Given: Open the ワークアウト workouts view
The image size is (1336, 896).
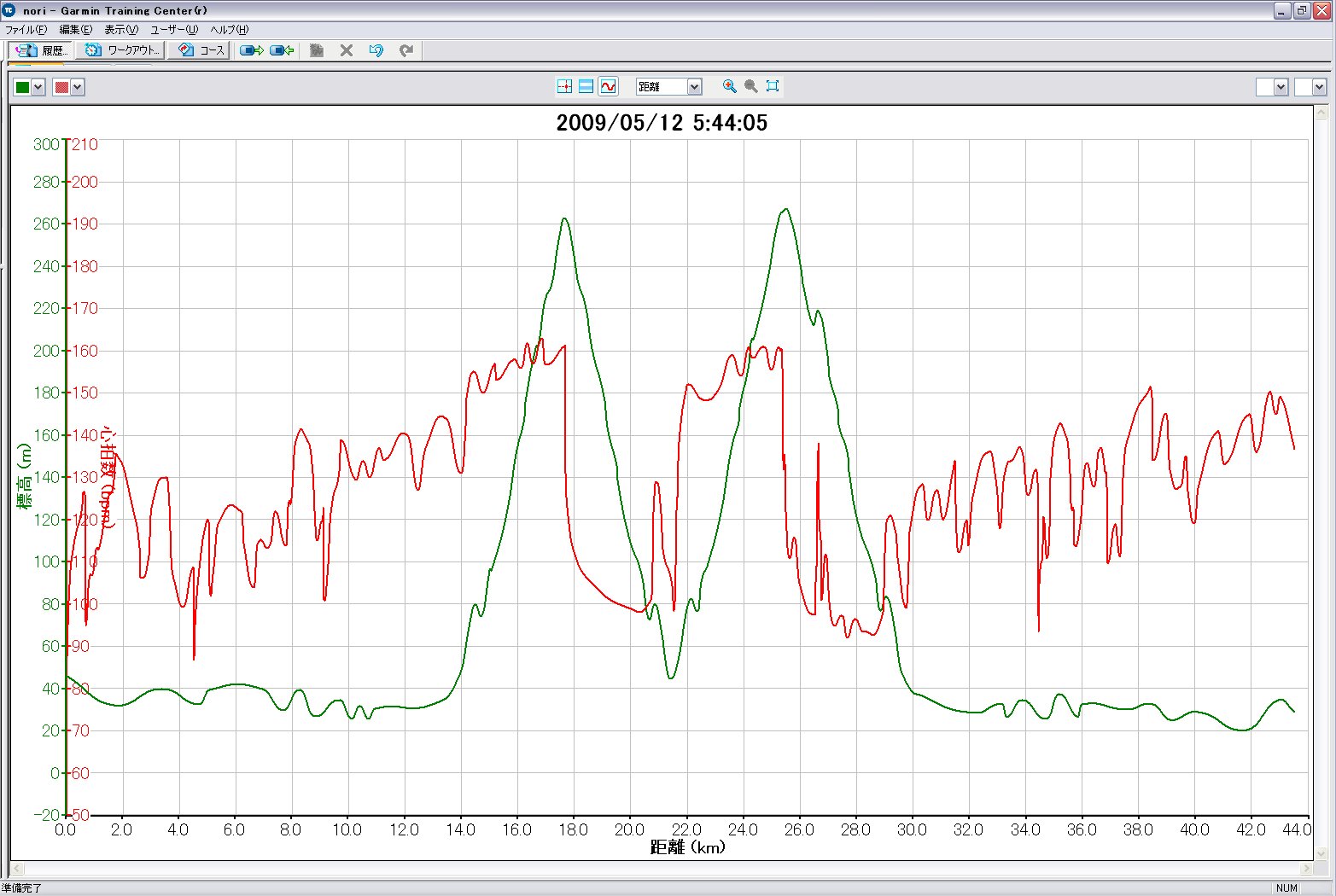Looking at the screenshot, I should pyautogui.click(x=121, y=50).
